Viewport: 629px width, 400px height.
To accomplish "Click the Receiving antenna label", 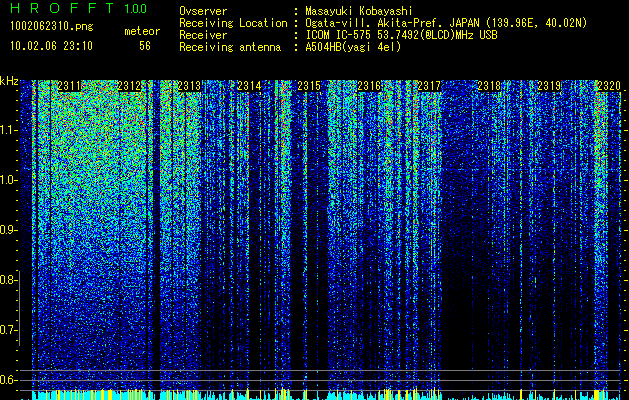I will [x=230, y=47].
